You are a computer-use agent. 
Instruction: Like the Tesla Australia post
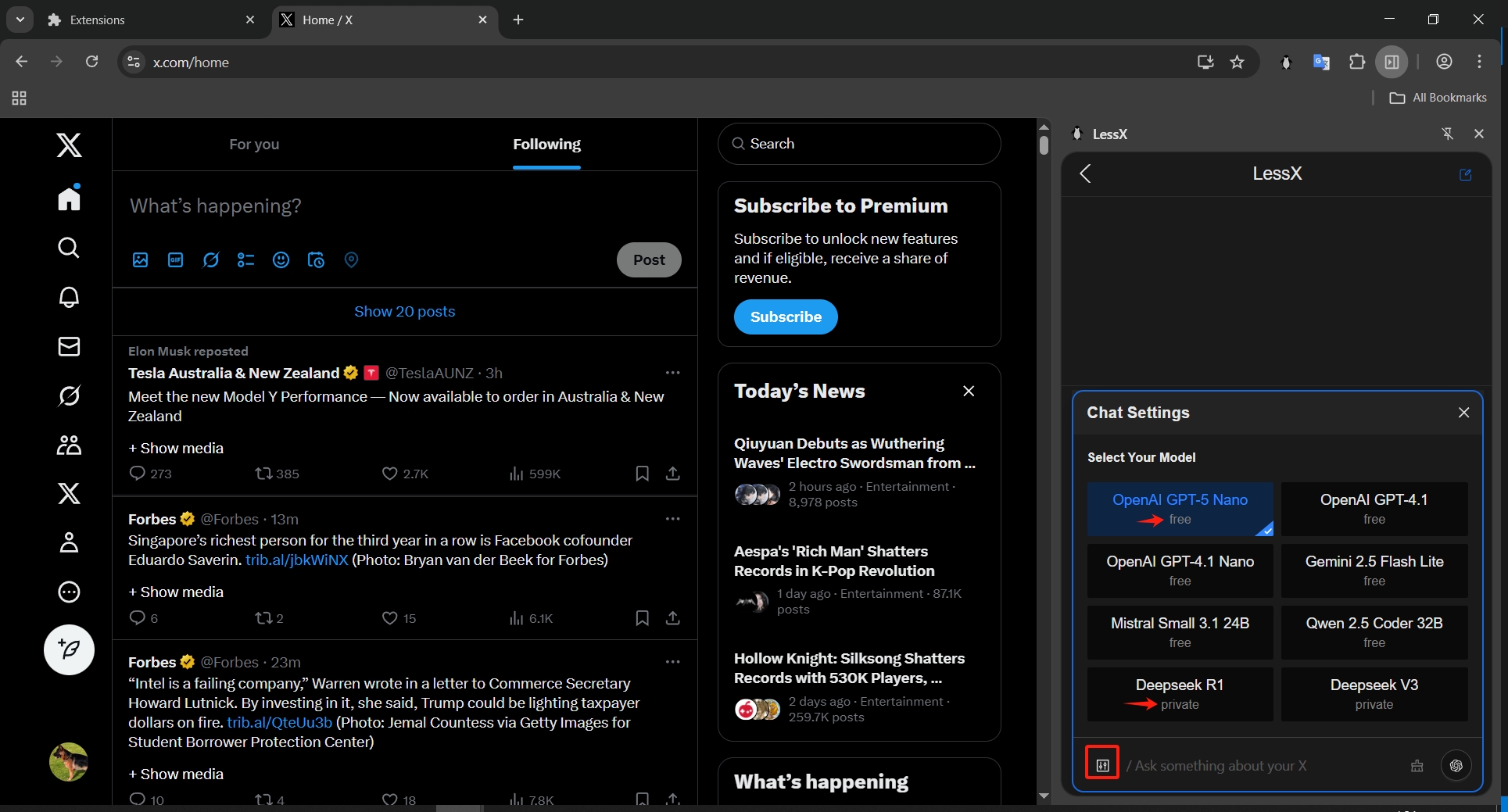[405, 474]
